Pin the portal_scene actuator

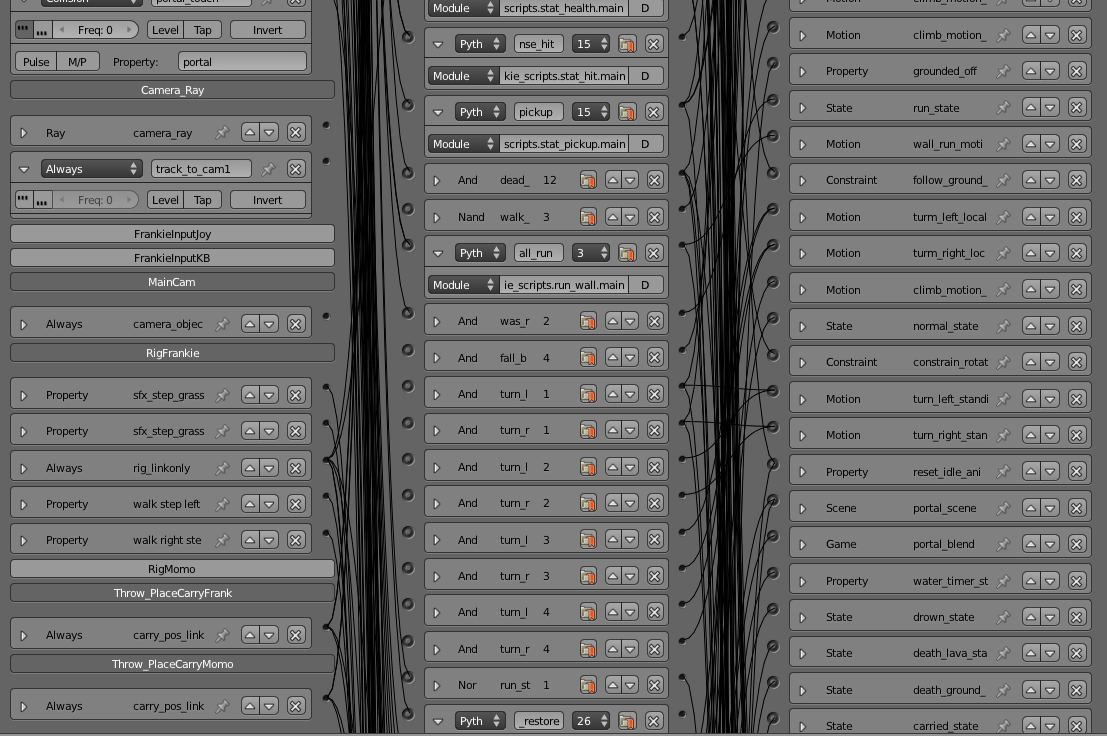(x=1003, y=508)
